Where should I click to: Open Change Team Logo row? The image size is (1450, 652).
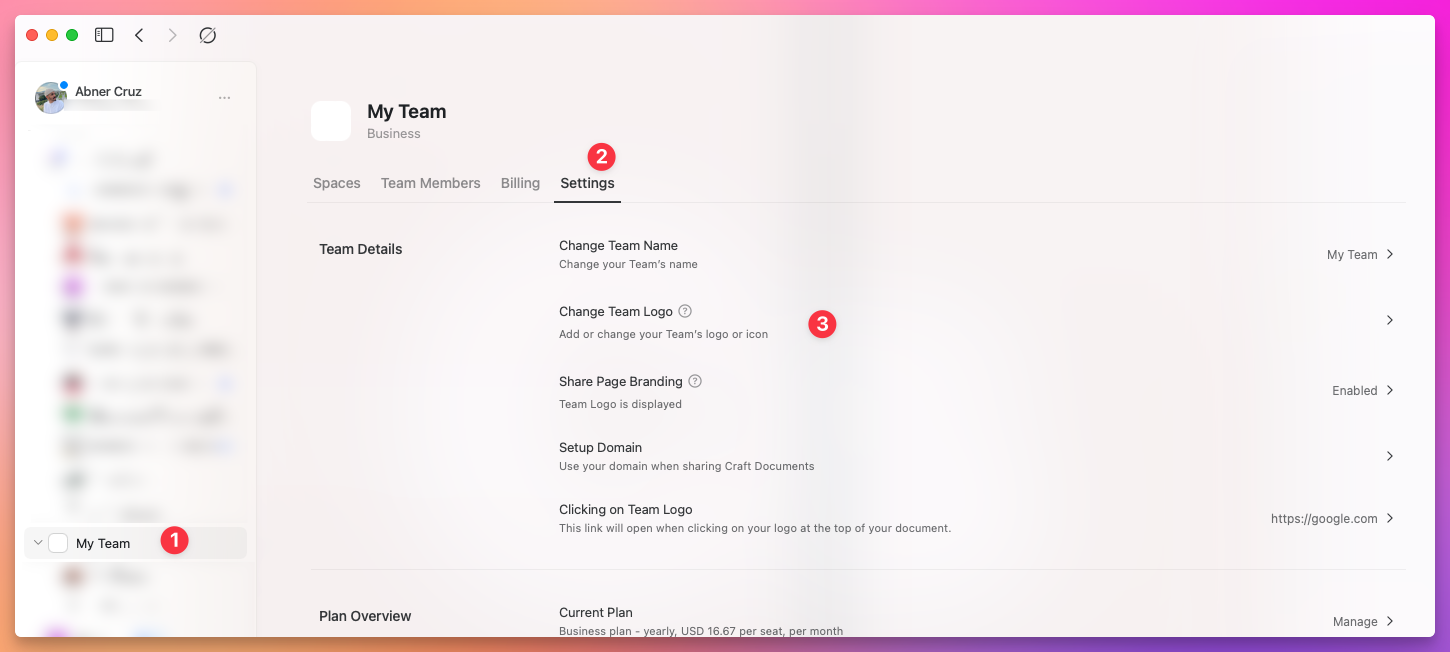point(977,321)
